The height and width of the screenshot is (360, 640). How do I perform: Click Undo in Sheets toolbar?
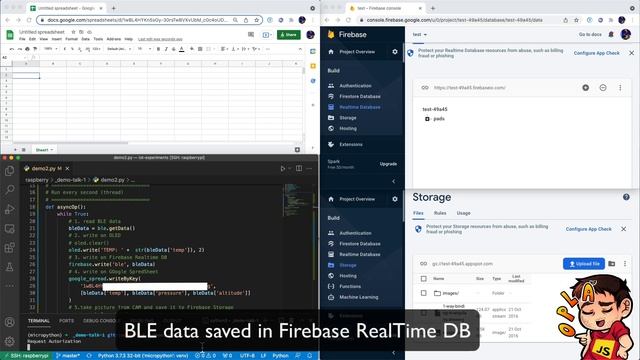12,49
